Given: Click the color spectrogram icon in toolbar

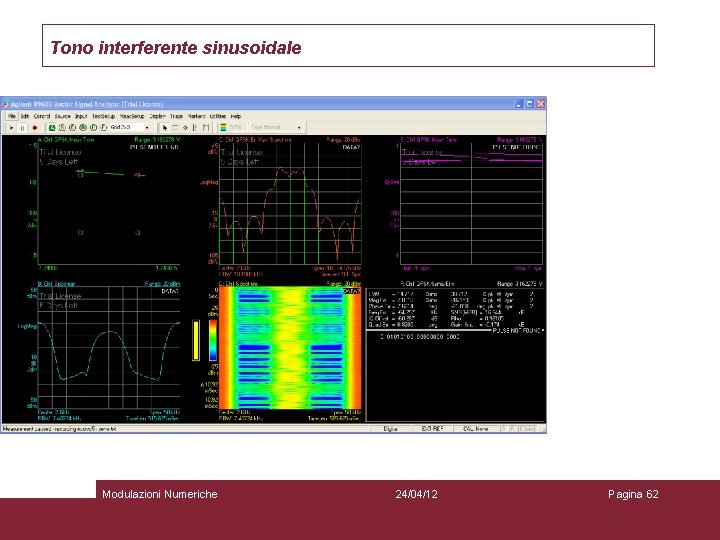Looking at the screenshot, I should tap(223, 128).
